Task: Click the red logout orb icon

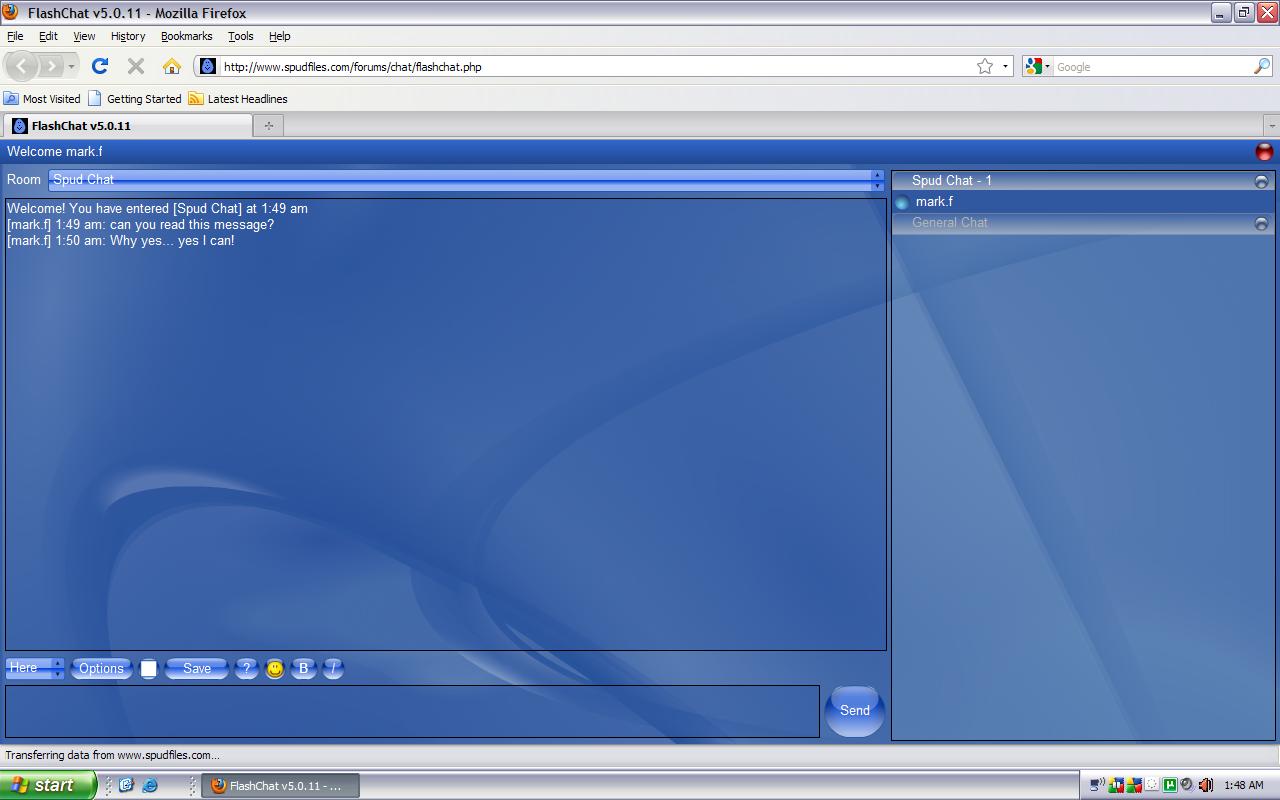Action: (x=1264, y=152)
